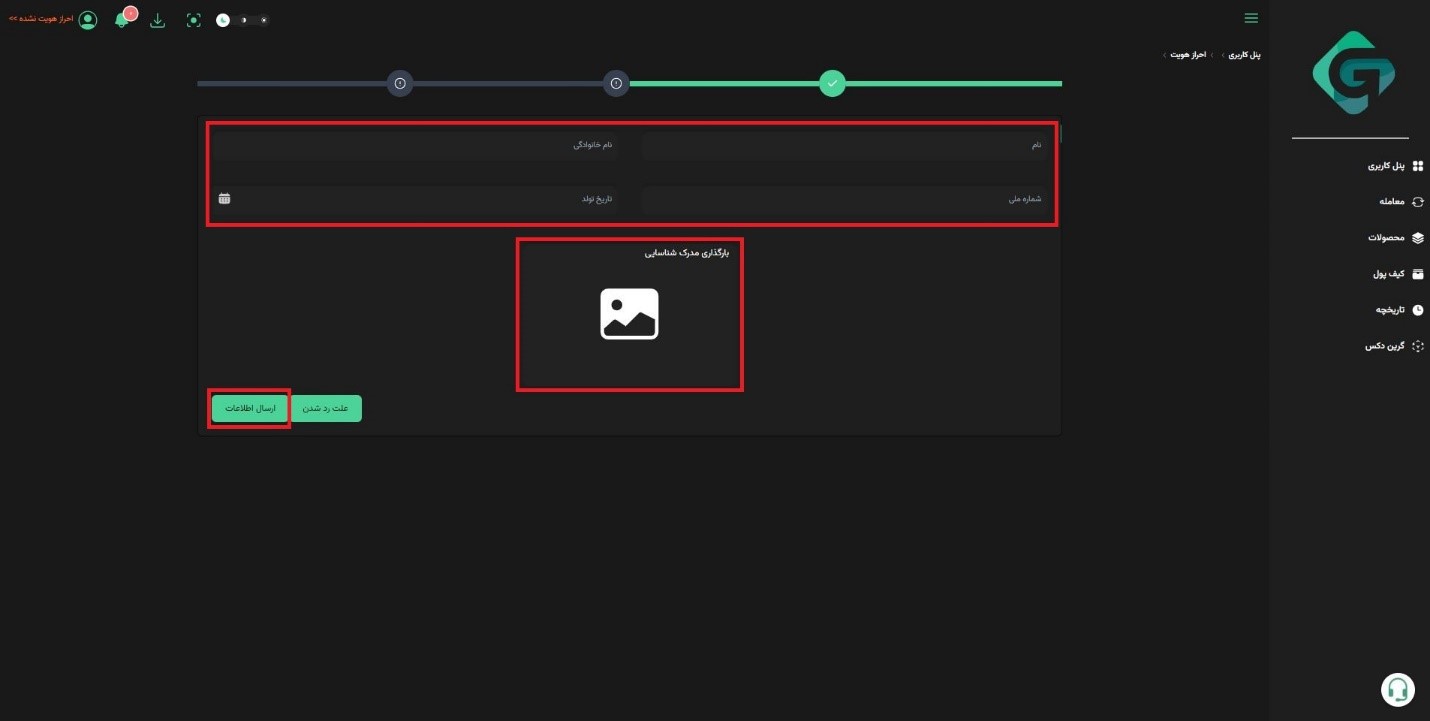
Task: Open the calendar icon in تاریخ تولد field
Action: [x=224, y=198]
